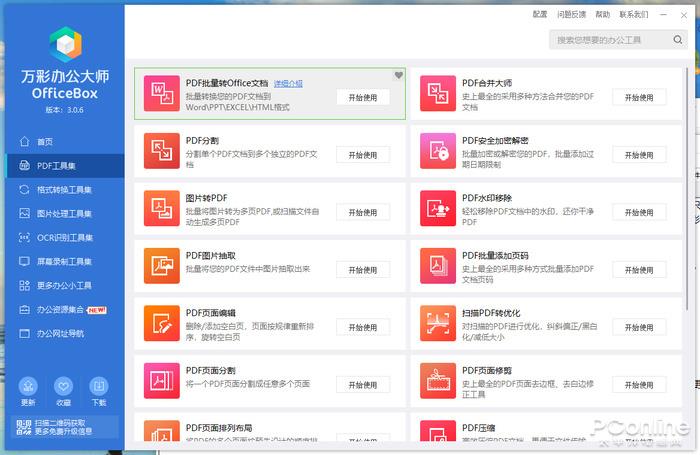The image size is (700, 455).
Task: Click the PDF分割 tool icon
Action: (162, 151)
